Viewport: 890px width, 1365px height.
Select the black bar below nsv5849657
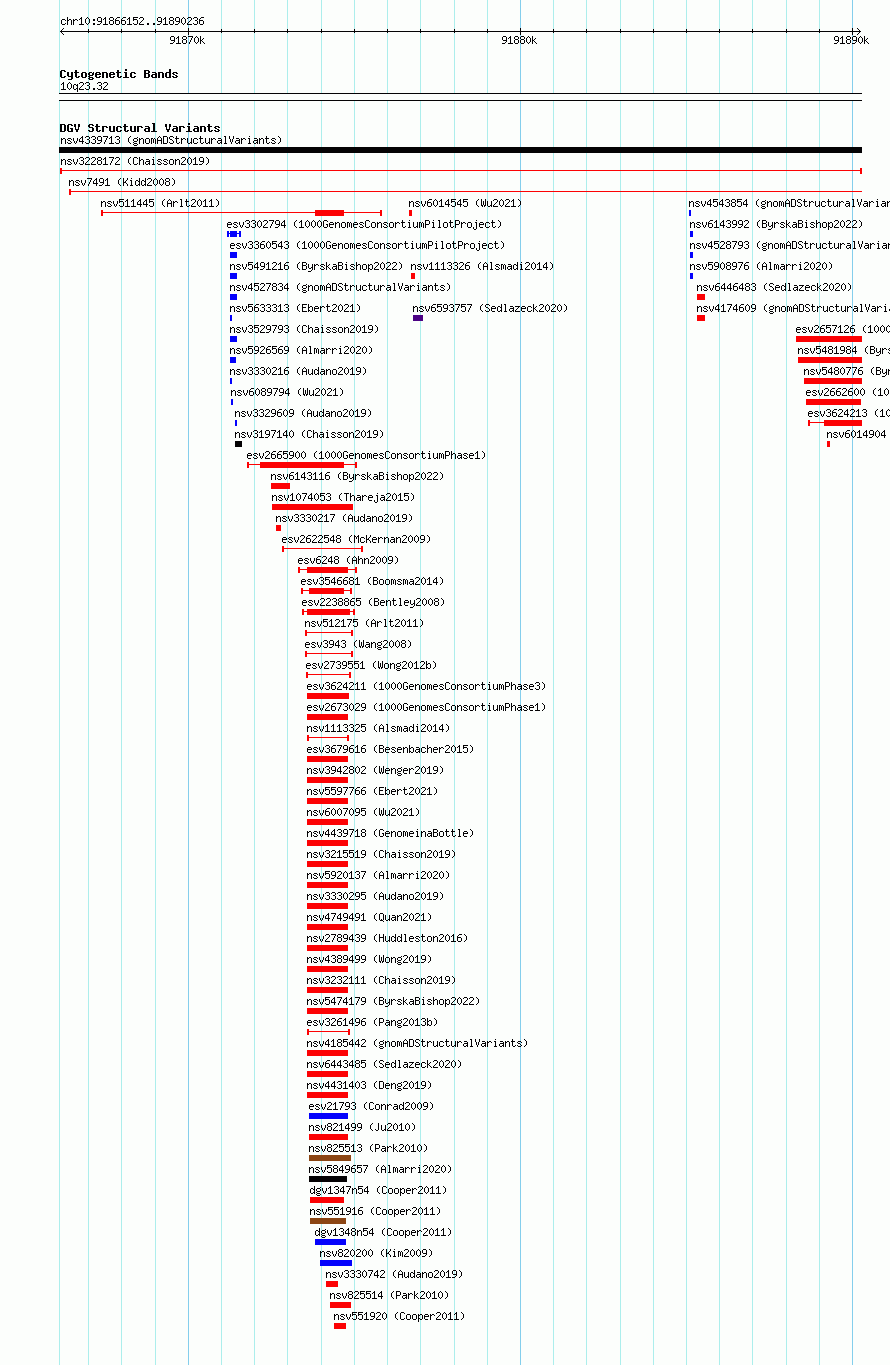coord(328,1179)
